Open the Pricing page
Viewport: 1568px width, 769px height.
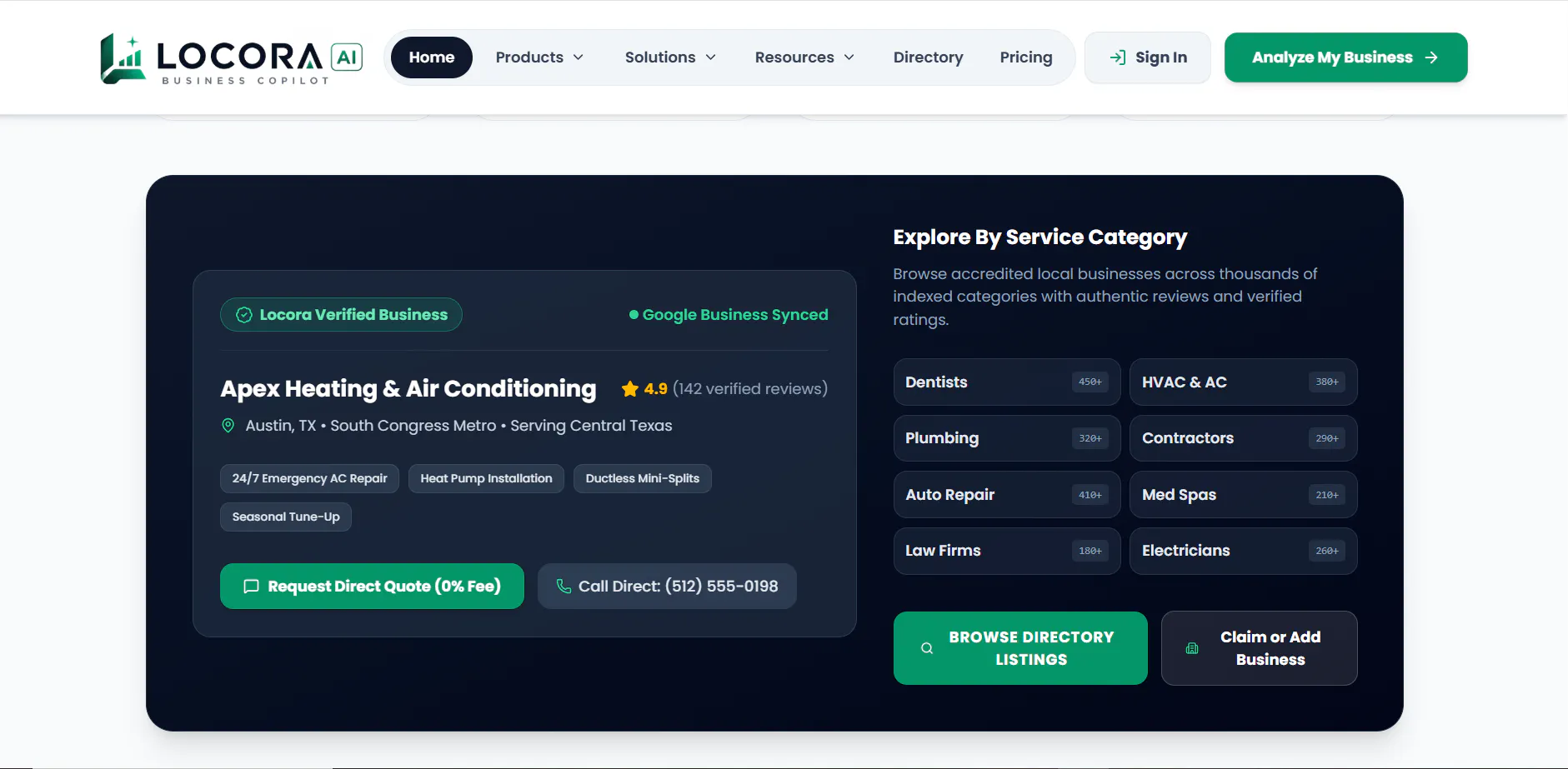1026,57
